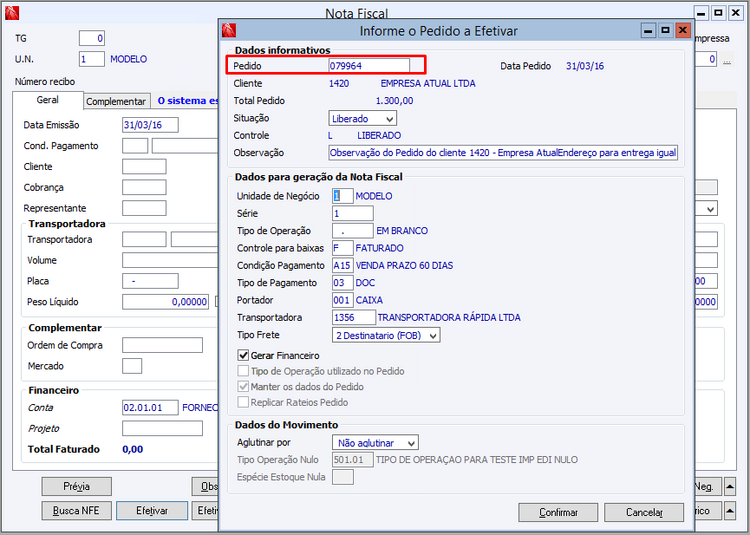Switch to the Geral tab
750x535 pixels.
47,100
